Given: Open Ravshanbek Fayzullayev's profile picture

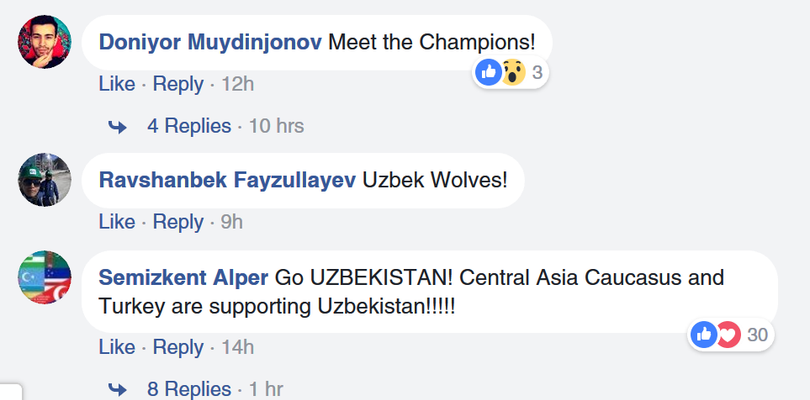Looking at the screenshot, I should coord(45,179).
